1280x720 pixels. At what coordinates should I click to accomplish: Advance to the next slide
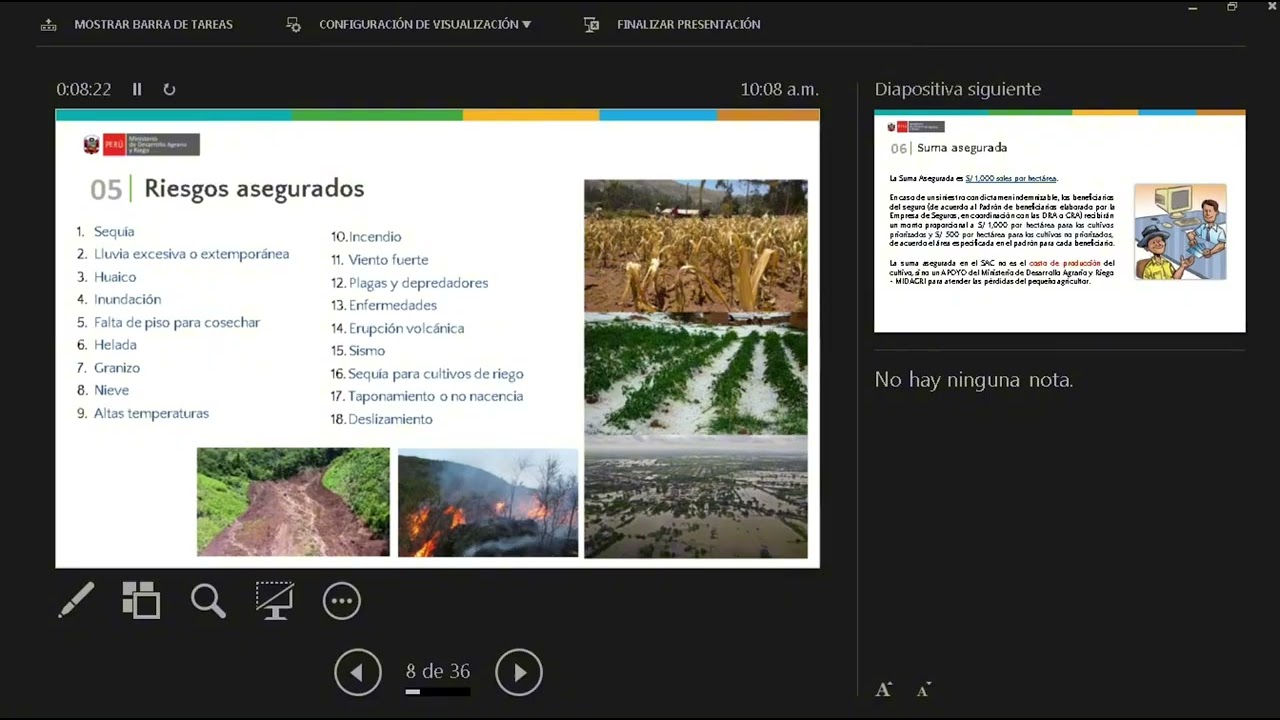(519, 672)
